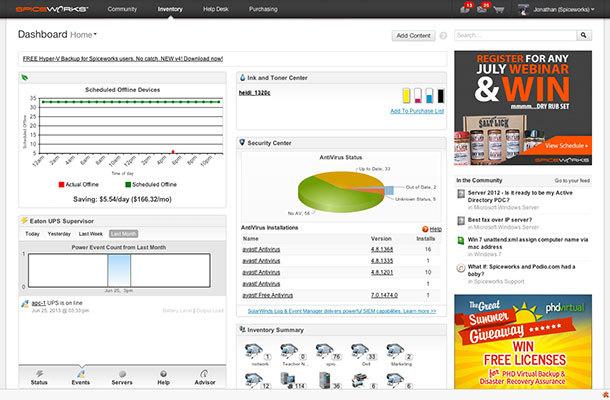Click Go to your feed link

[572, 181]
